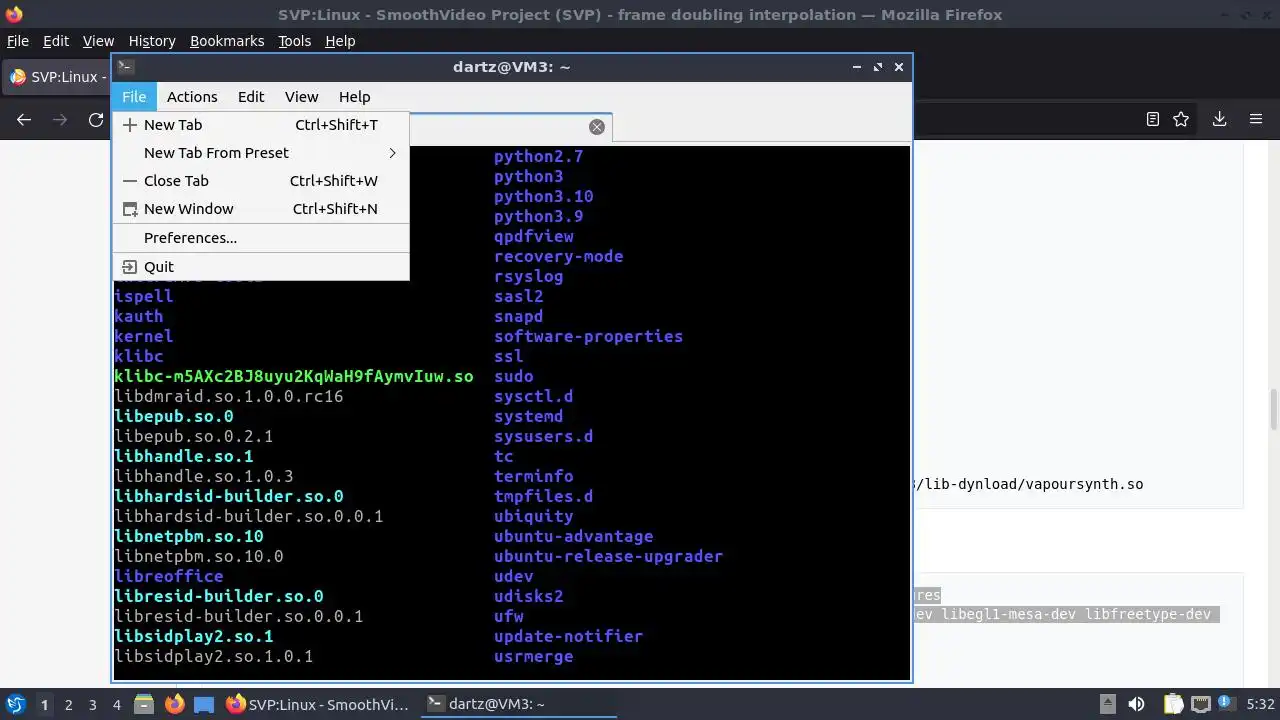Screen dimensions: 1280x720
Task: Open removable media tray icon
Action: [x=1108, y=705]
